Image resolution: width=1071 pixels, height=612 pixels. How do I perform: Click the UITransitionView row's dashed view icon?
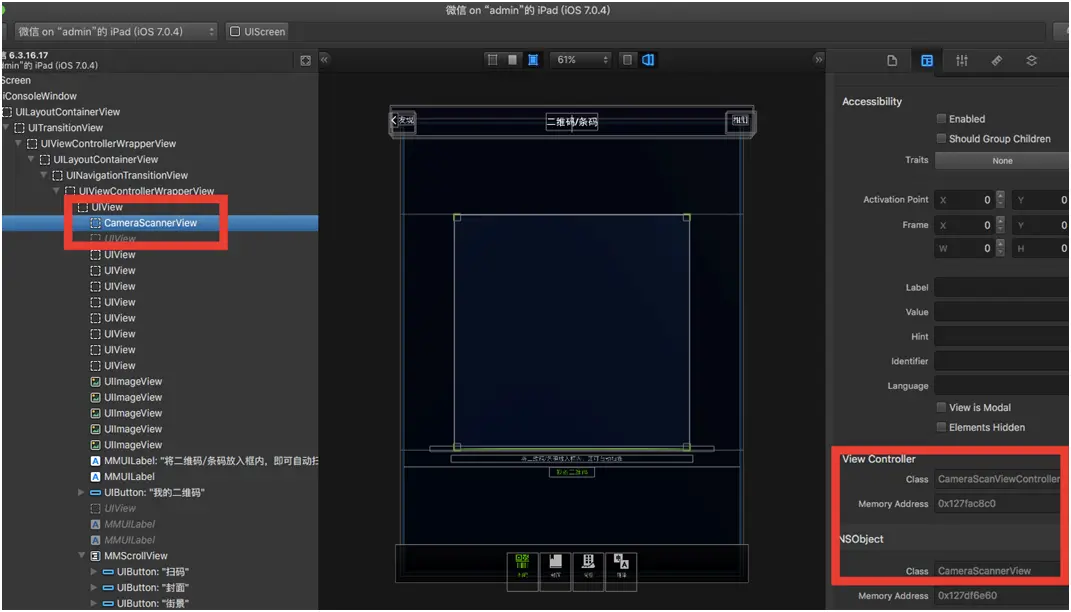[x=19, y=128]
